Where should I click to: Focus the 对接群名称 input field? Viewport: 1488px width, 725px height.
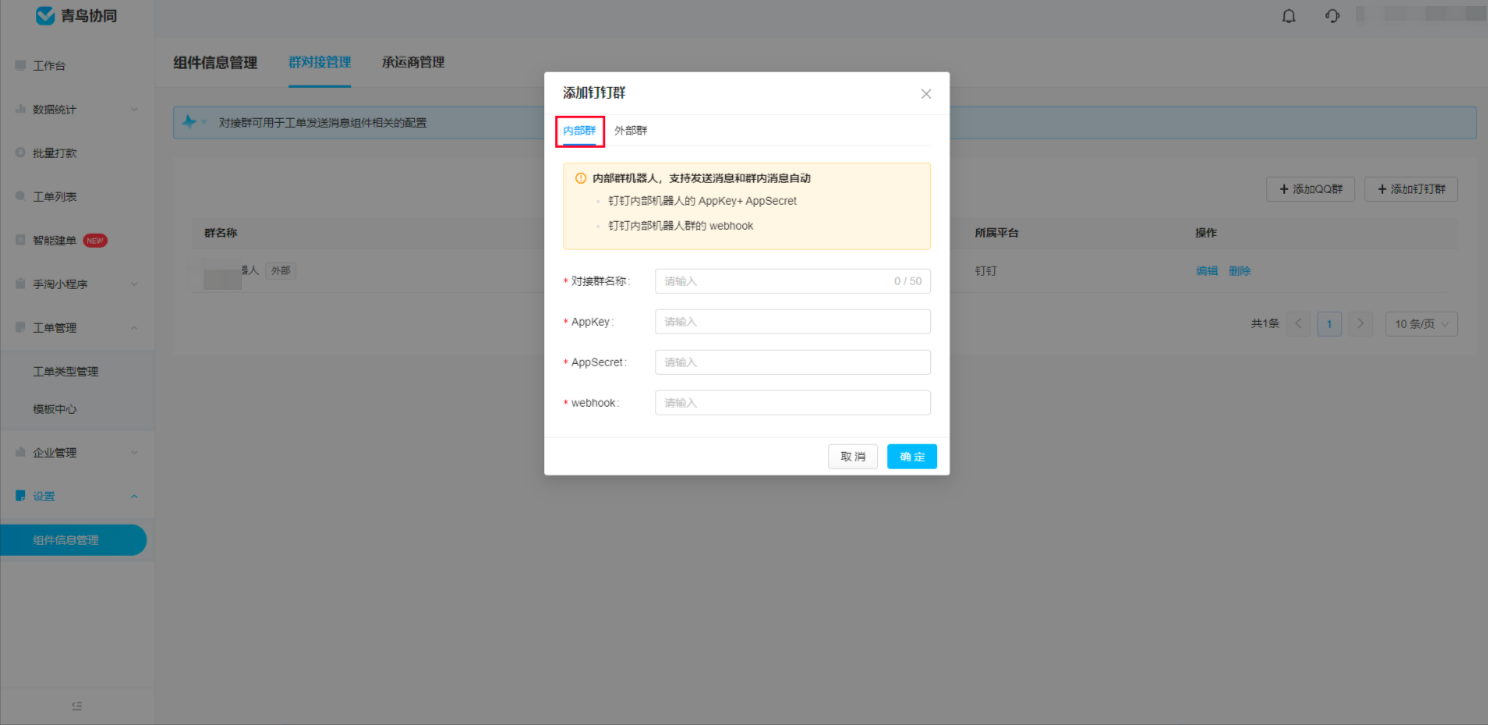pos(793,281)
